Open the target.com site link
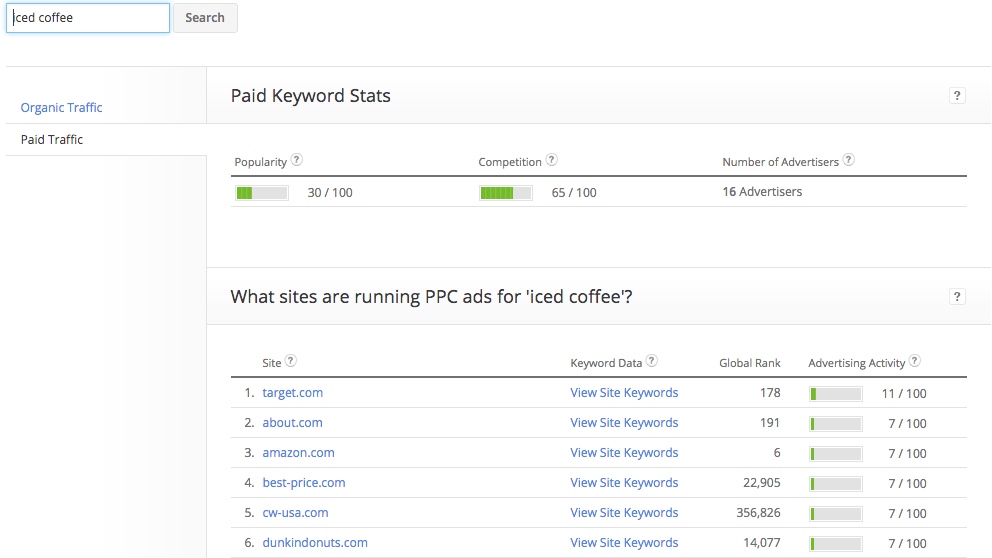The image size is (992, 558). coord(292,393)
